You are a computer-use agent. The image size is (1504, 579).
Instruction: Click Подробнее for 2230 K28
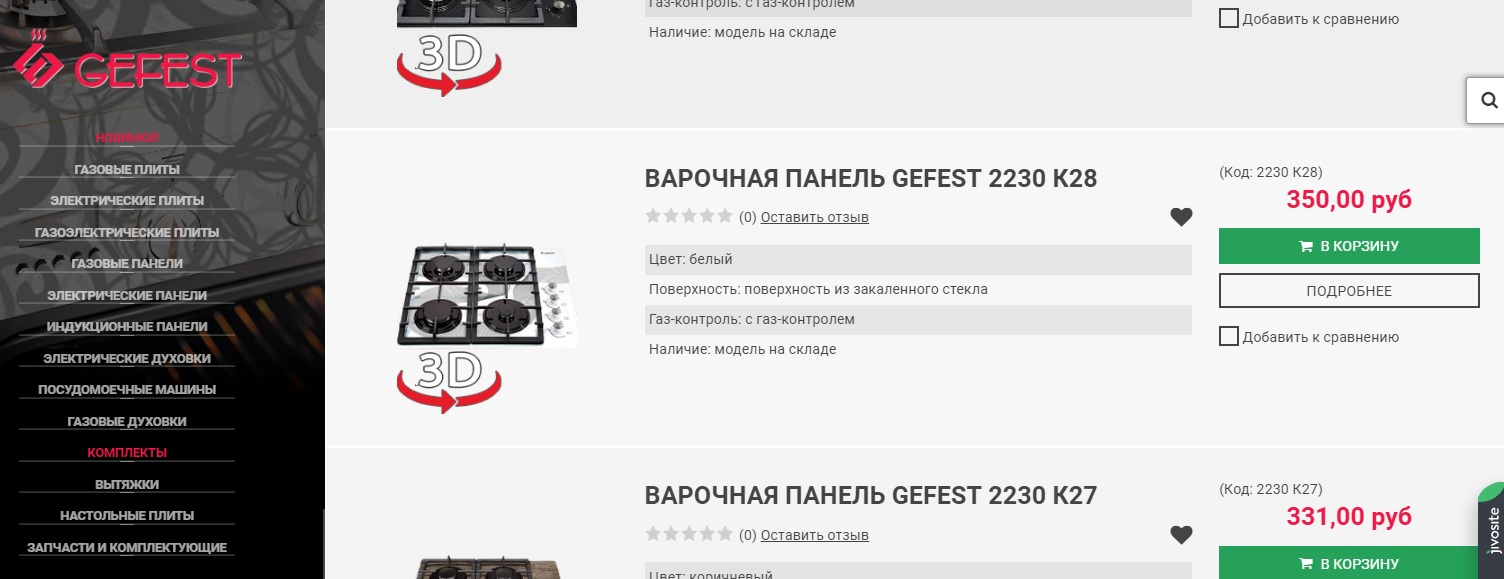1349,291
